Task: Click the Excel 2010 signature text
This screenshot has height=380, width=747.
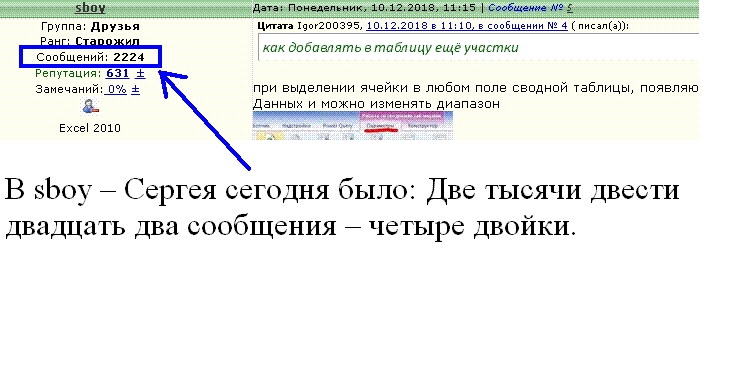Action: (90, 128)
